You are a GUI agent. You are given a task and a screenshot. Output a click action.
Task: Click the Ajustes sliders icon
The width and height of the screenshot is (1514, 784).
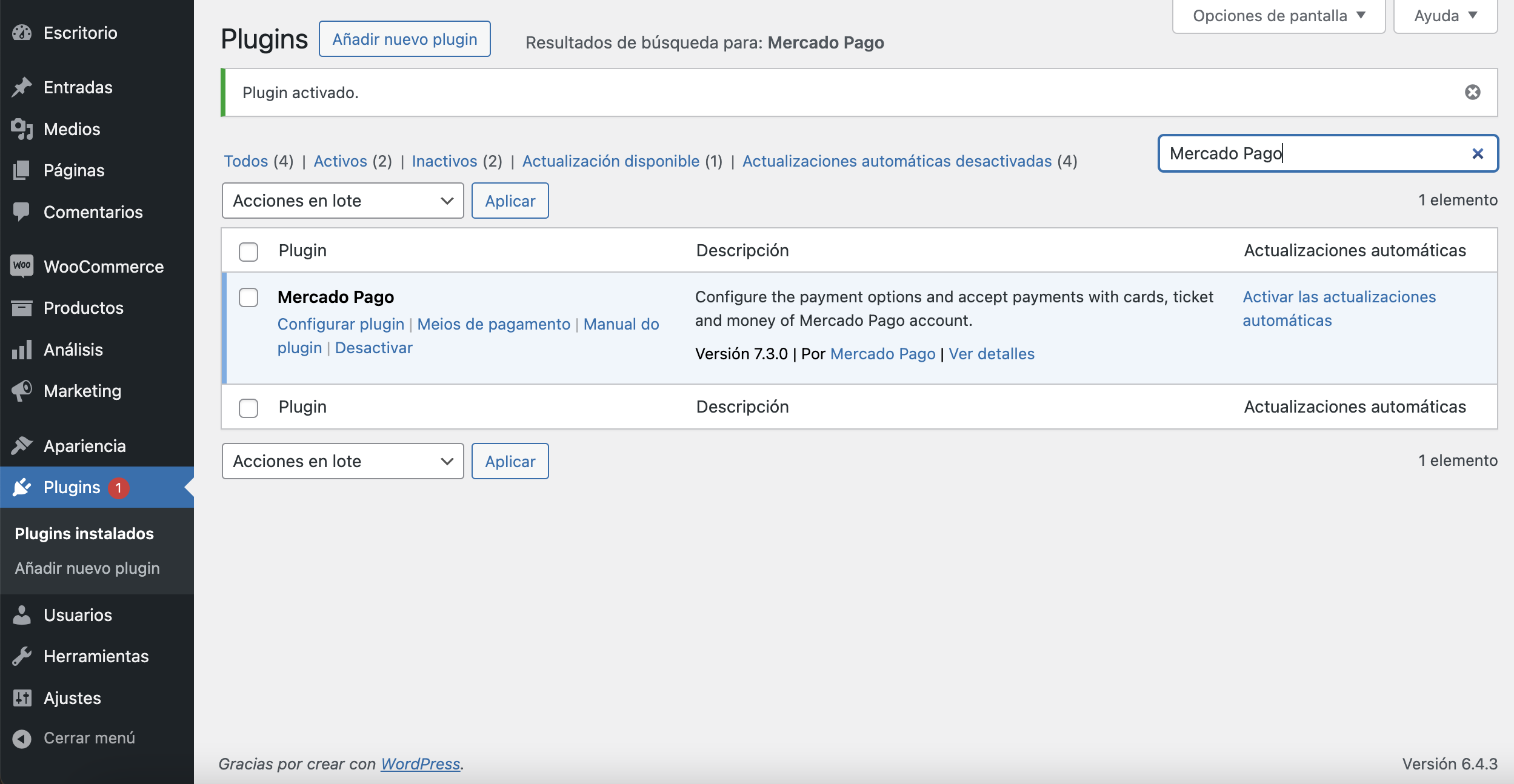click(22, 698)
